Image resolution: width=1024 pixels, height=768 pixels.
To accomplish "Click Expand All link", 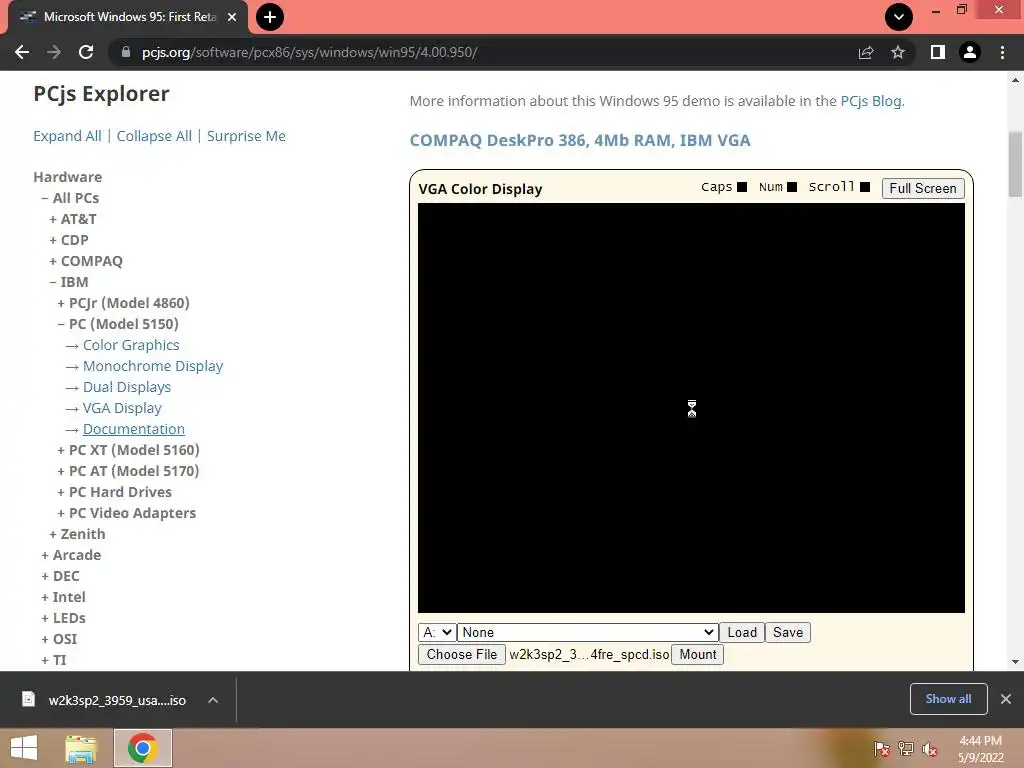I will click(67, 136).
